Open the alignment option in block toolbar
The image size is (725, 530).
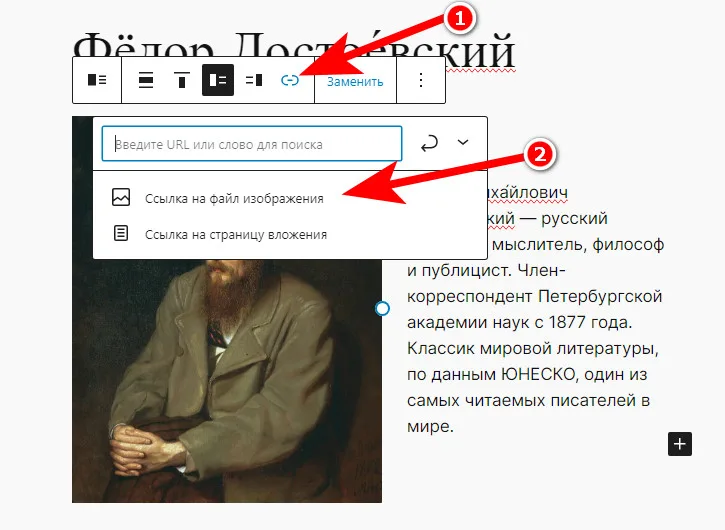pos(146,80)
